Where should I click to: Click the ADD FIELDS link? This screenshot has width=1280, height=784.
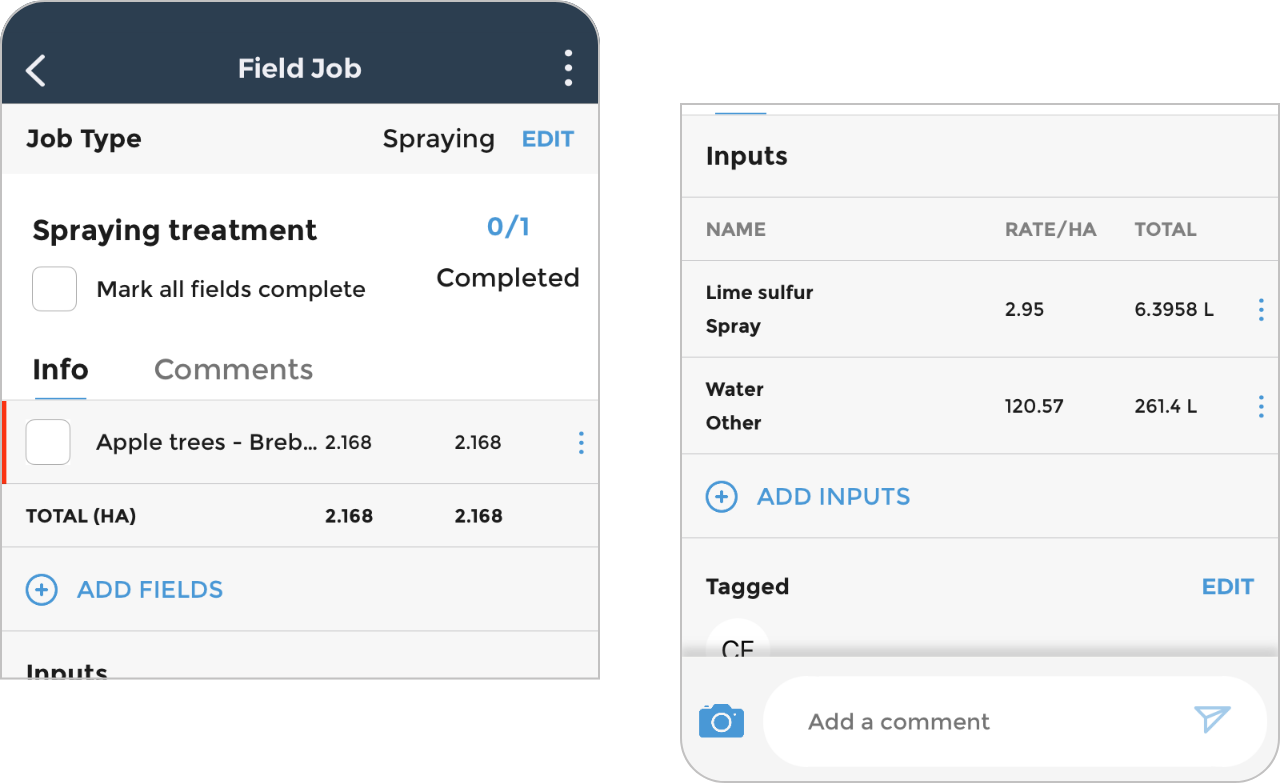(150, 590)
